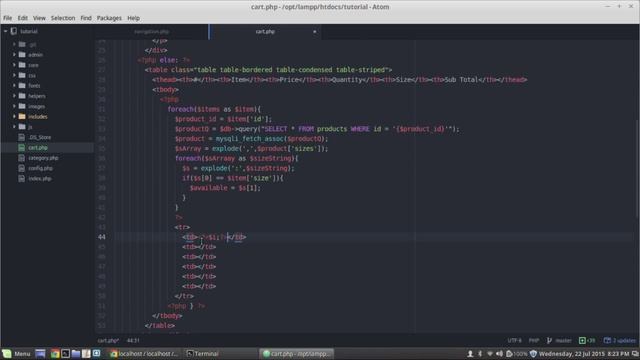
Task: Open the network tray icon
Action: click(490, 353)
